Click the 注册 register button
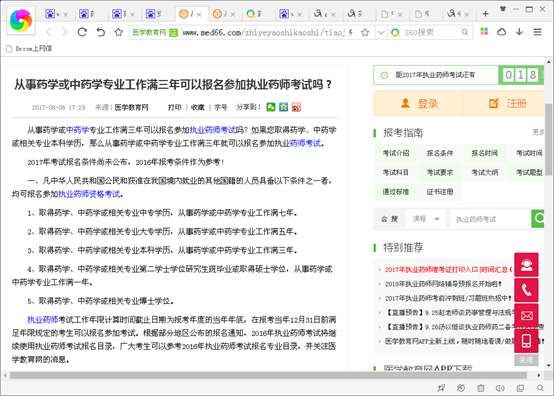Image resolution: width=554 pixels, height=396 pixels. tap(503, 103)
